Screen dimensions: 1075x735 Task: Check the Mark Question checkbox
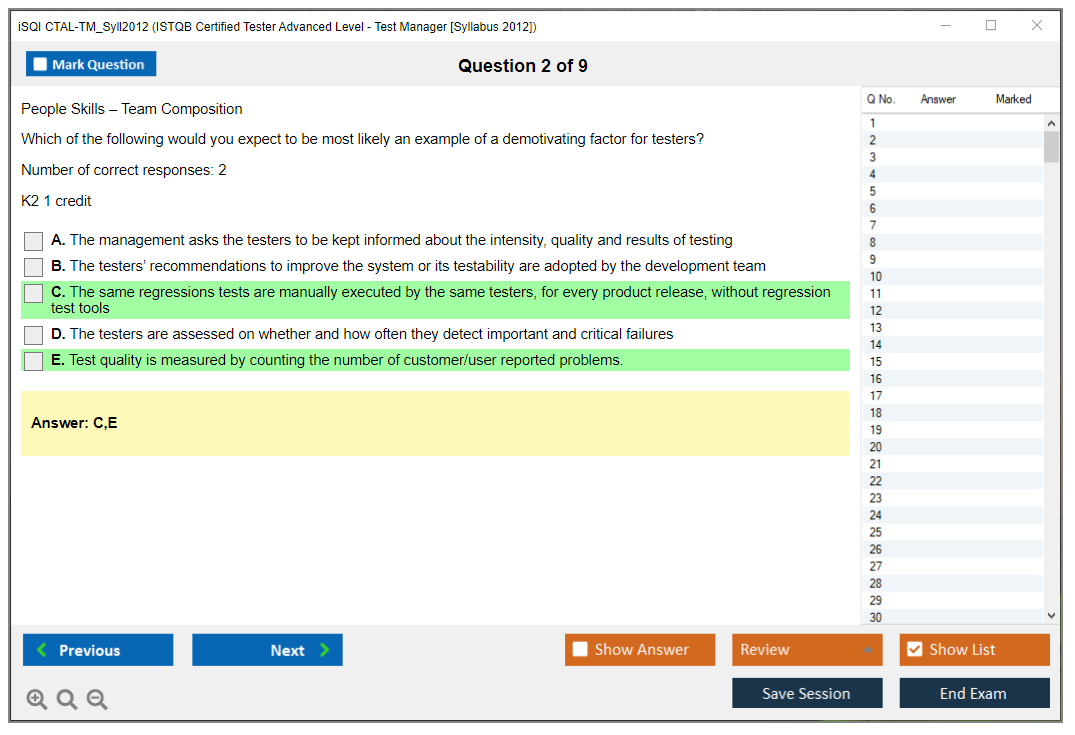pos(41,65)
